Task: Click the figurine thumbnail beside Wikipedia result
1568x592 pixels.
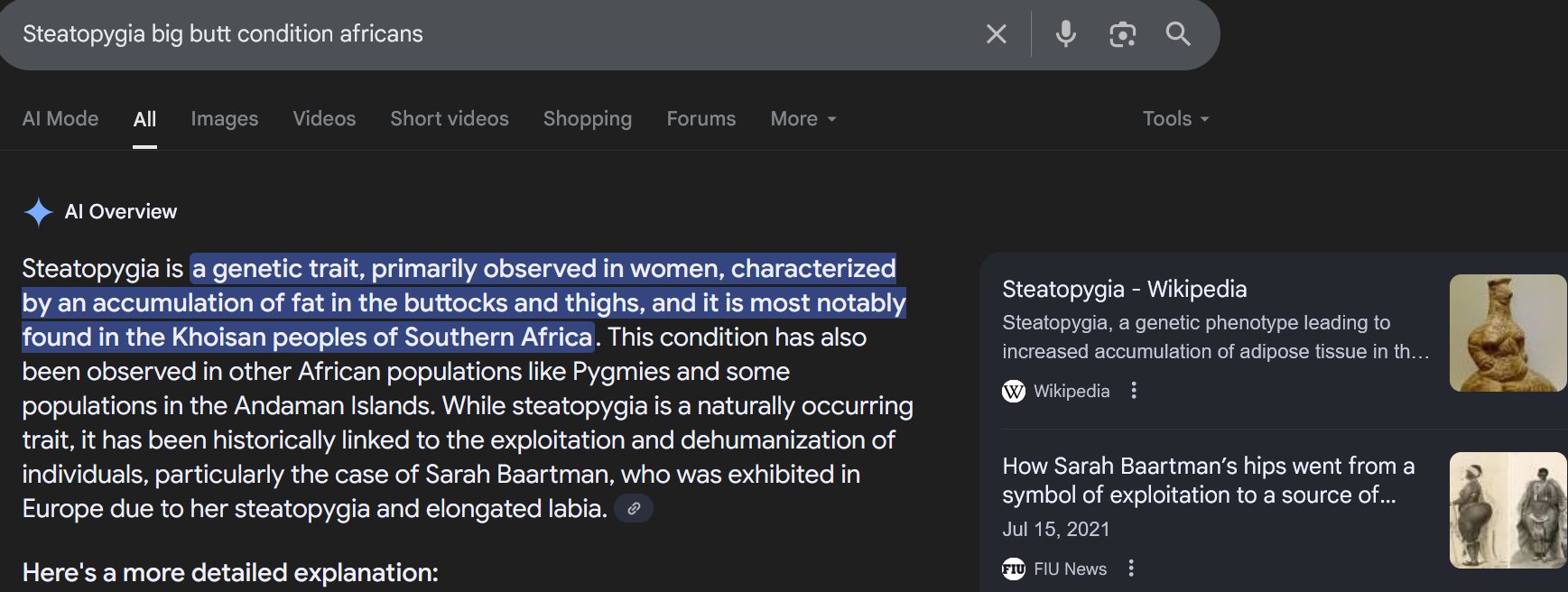Action: point(1508,333)
